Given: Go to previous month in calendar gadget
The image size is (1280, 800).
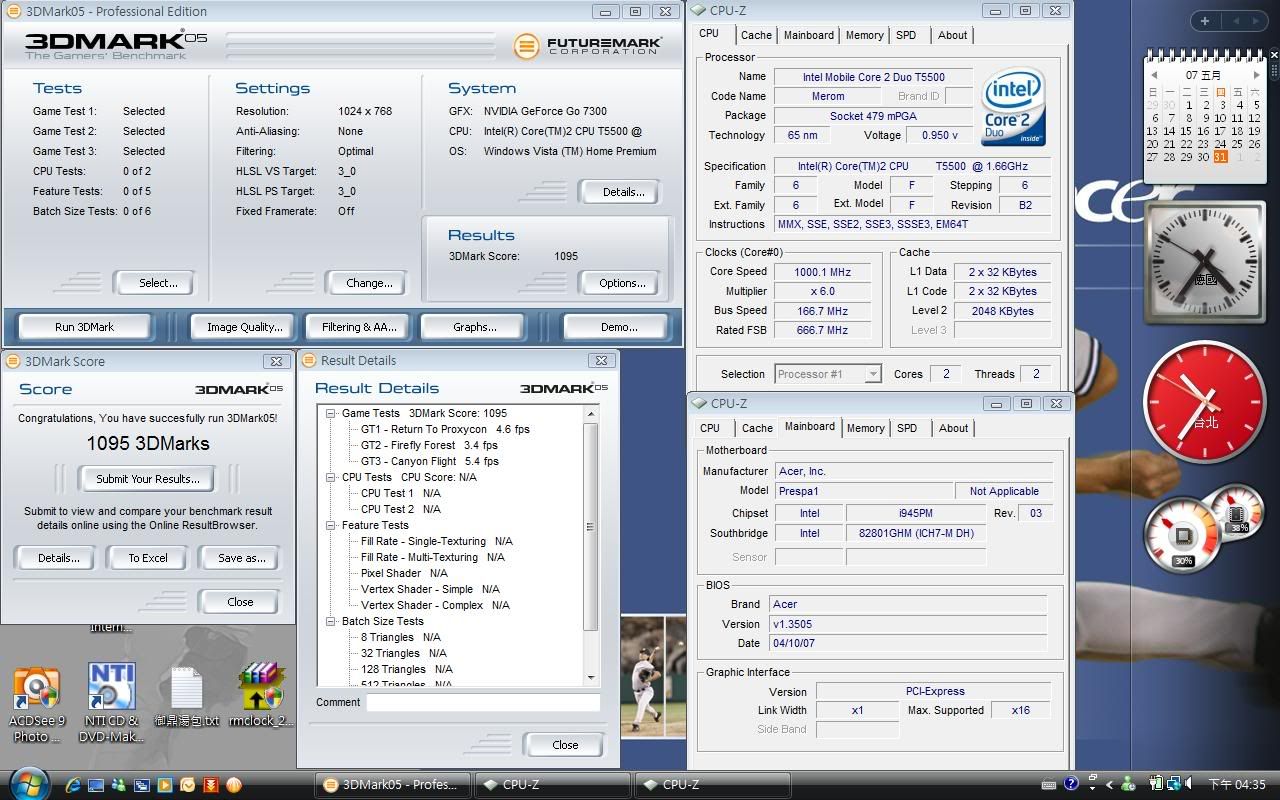Looking at the screenshot, I should [1154, 75].
